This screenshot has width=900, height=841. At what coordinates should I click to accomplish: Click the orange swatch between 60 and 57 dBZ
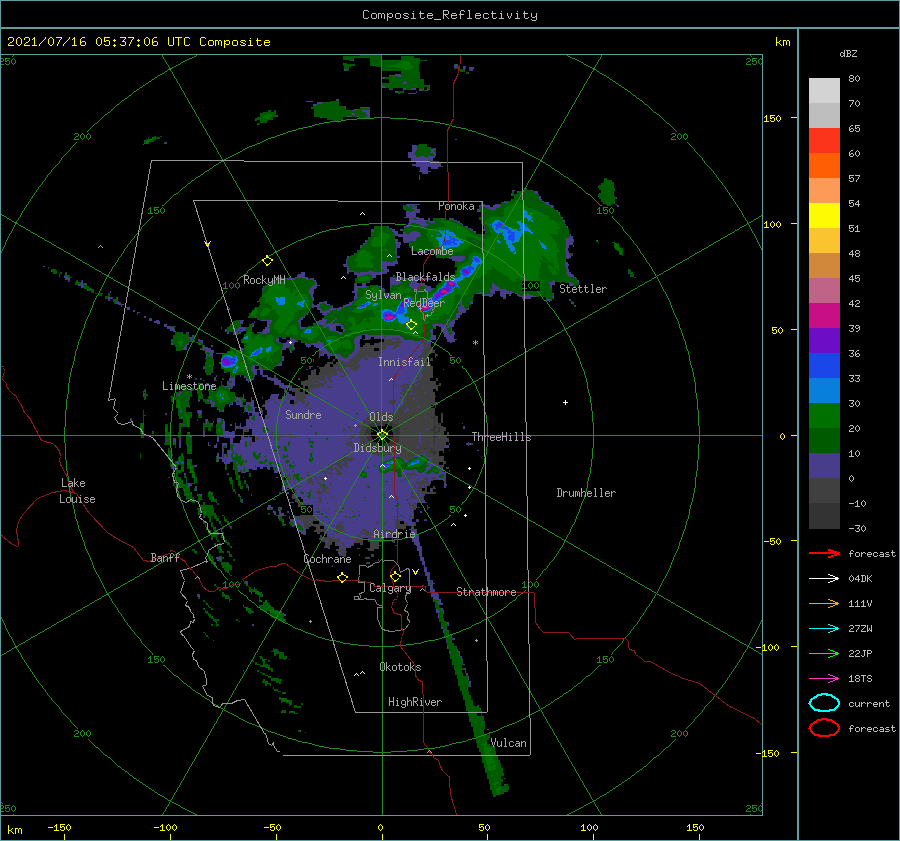coord(824,165)
